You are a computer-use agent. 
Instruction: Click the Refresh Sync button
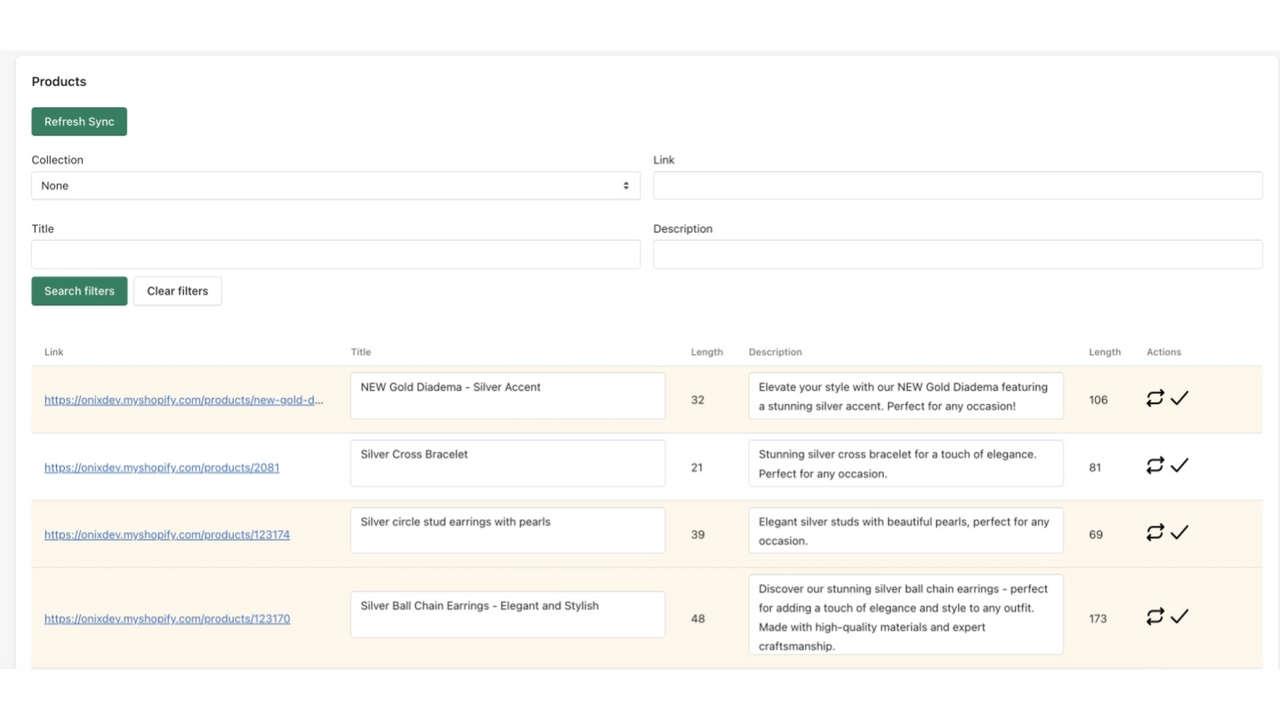click(x=79, y=121)
